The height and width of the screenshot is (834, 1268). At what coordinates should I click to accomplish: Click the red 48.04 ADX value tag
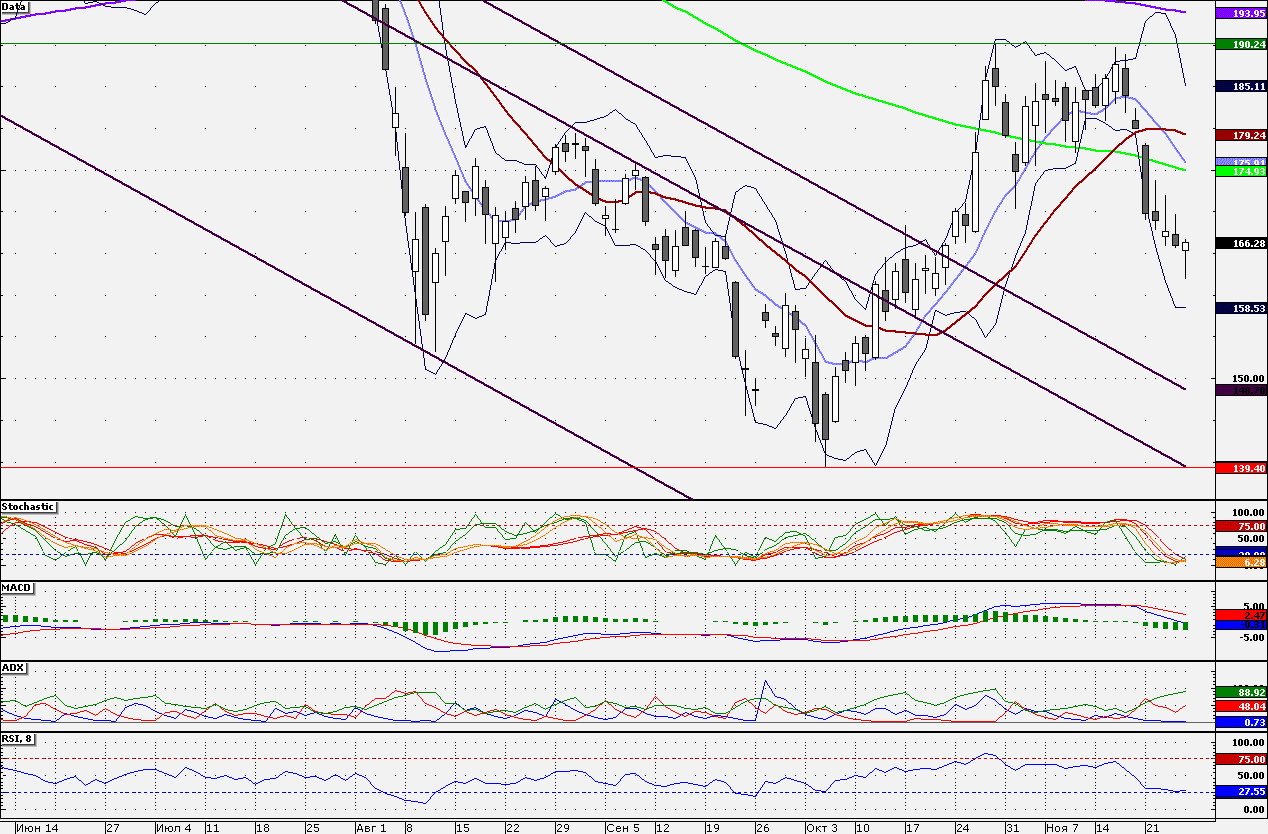pyautogui.click(x=1241, y=706)
